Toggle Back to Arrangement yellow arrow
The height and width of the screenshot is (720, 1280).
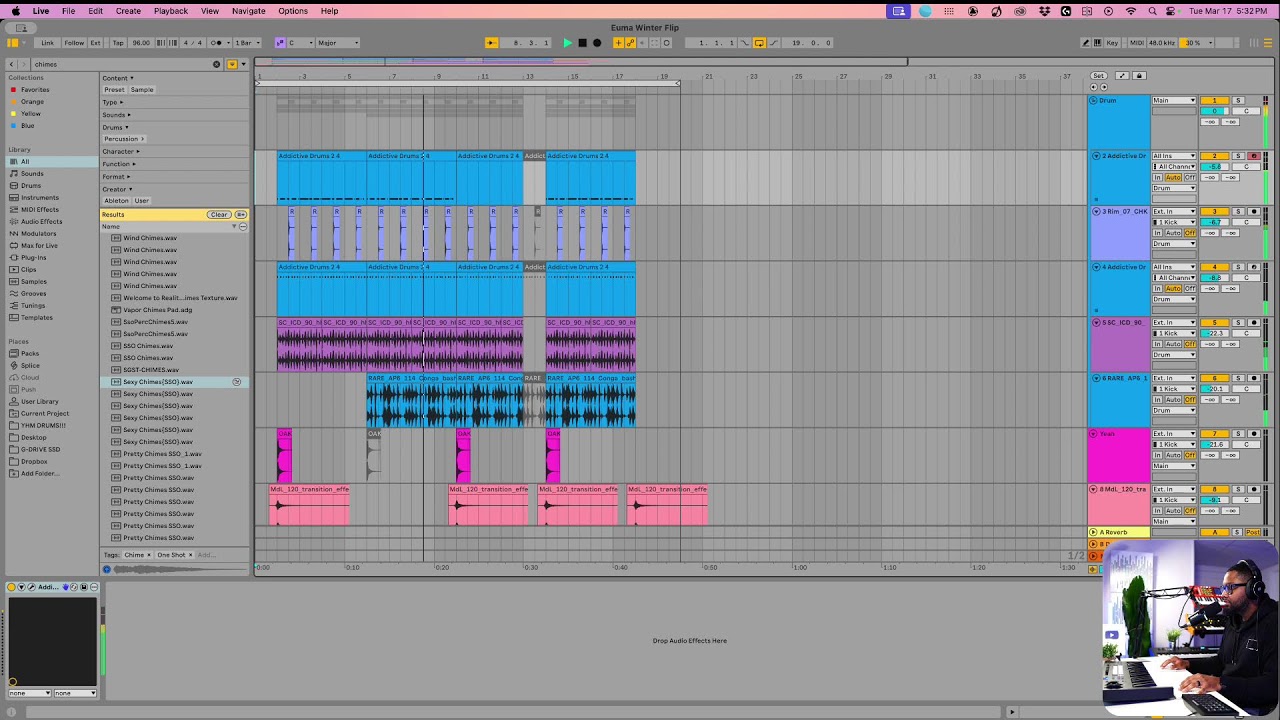(x=491, y=43)
